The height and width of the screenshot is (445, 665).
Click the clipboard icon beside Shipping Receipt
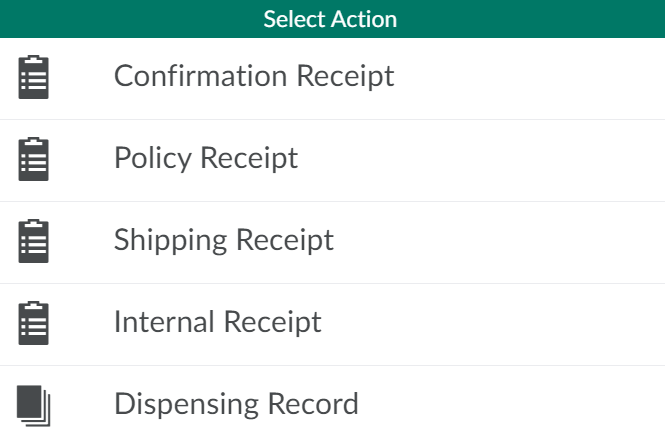33,241
